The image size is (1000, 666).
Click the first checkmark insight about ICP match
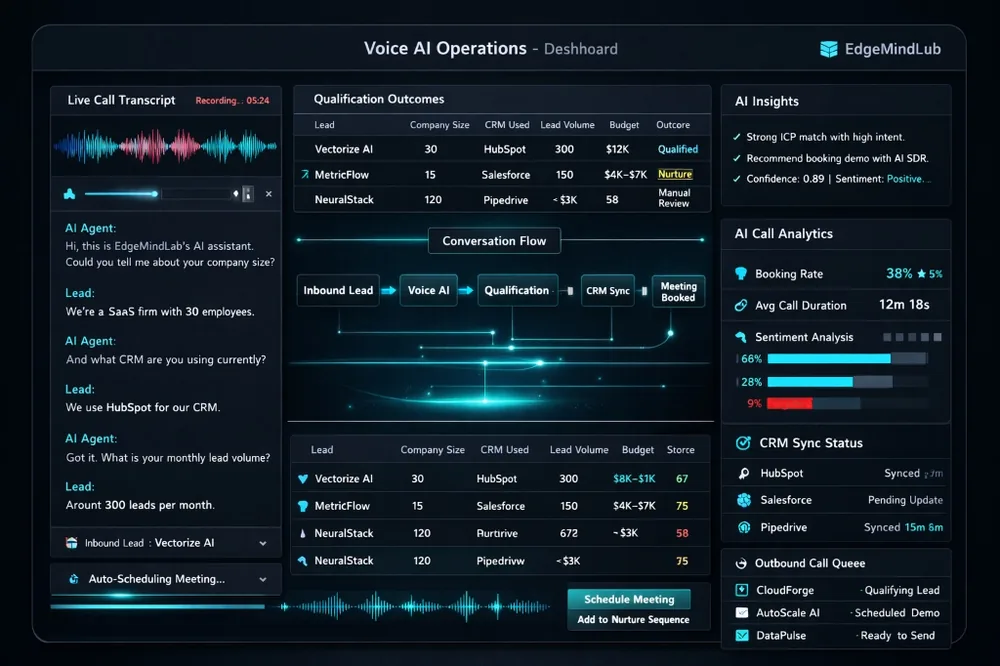[819, 137]
